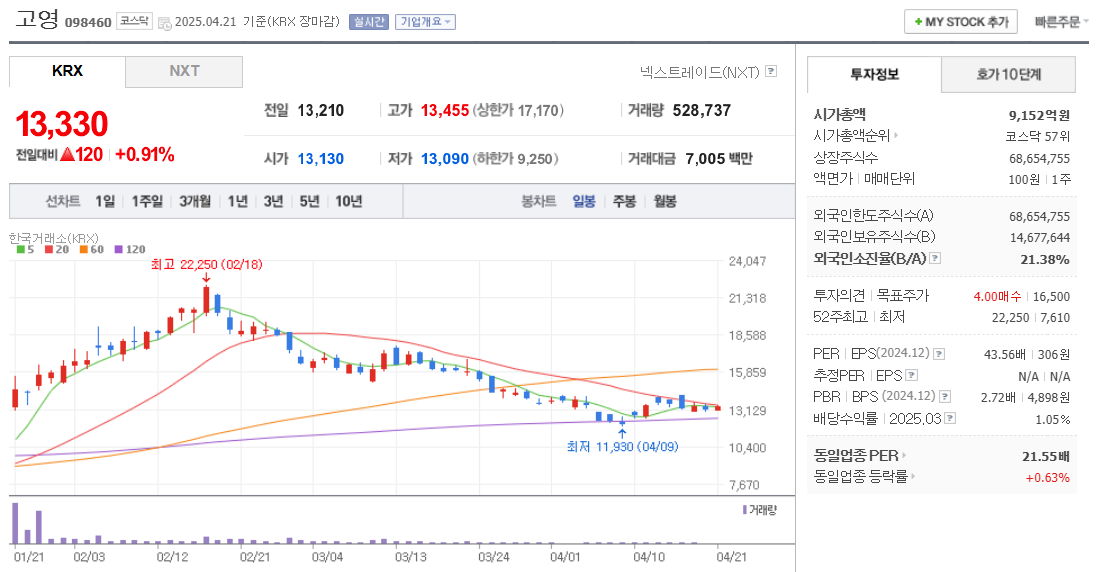This screenshot has height=572, width=1098.
Task: Click the 거래량 value 528,737
Action: pos(702,111)
